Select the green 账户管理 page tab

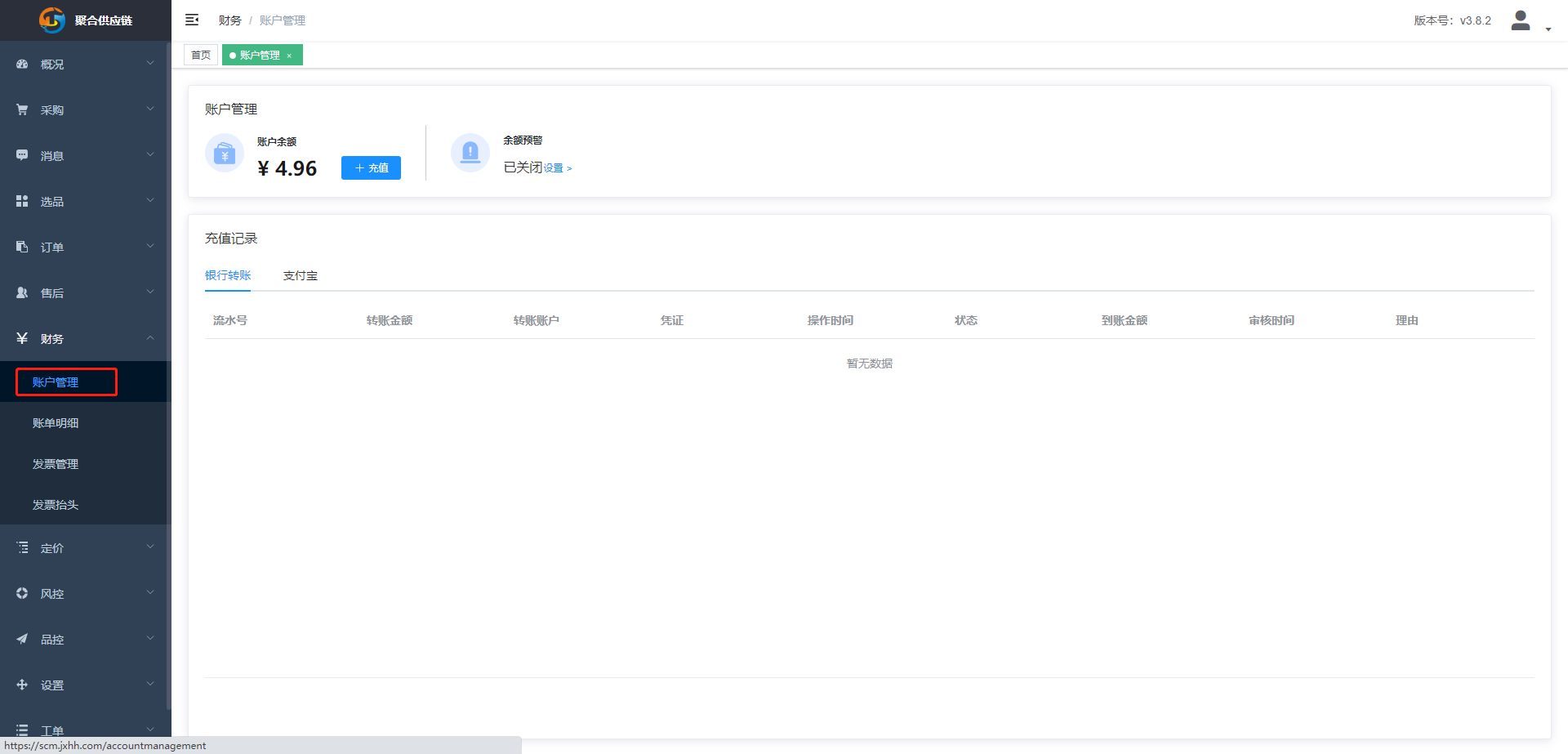click(262, 55)
